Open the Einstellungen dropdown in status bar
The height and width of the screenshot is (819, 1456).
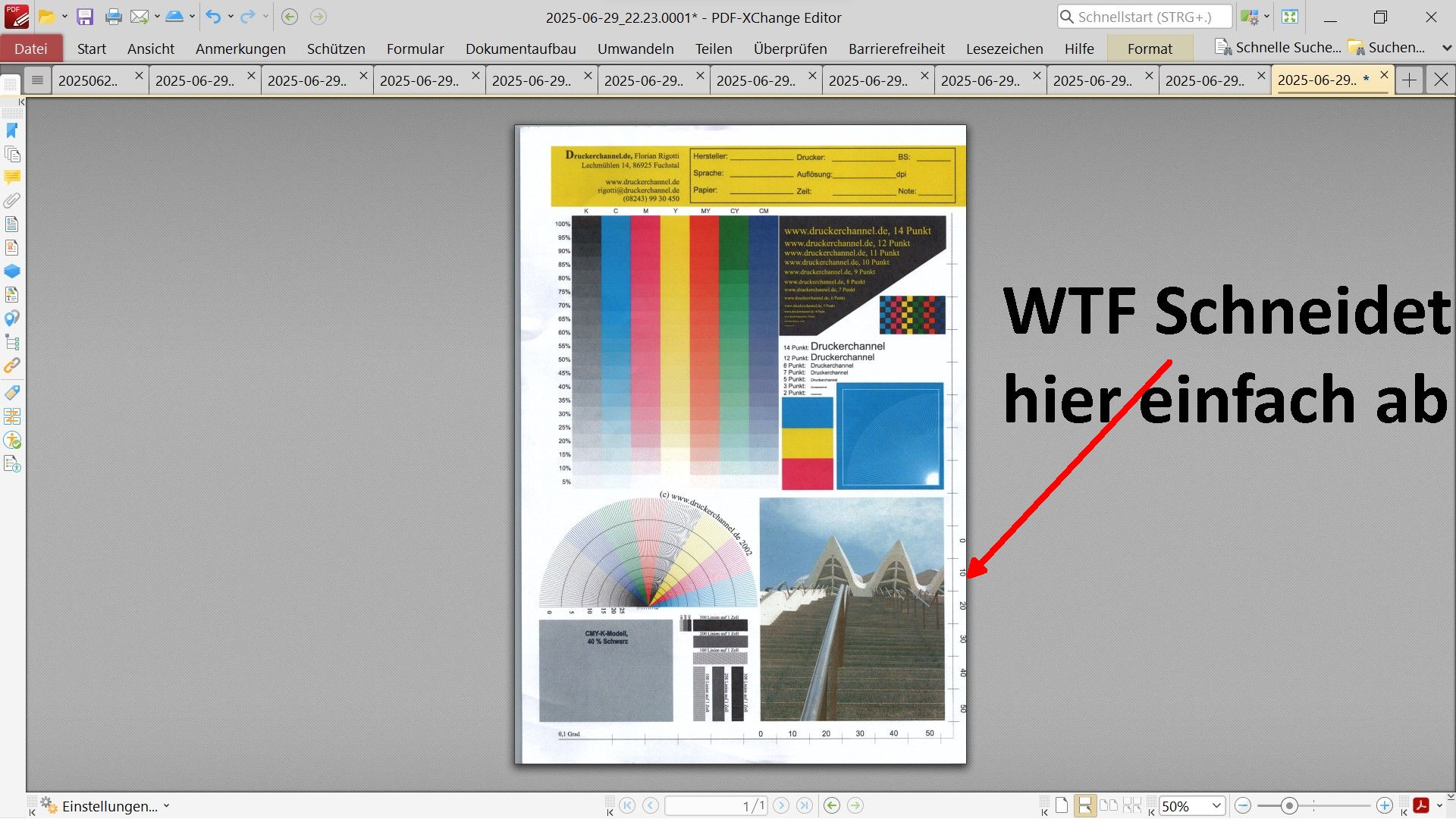(106, 805)
